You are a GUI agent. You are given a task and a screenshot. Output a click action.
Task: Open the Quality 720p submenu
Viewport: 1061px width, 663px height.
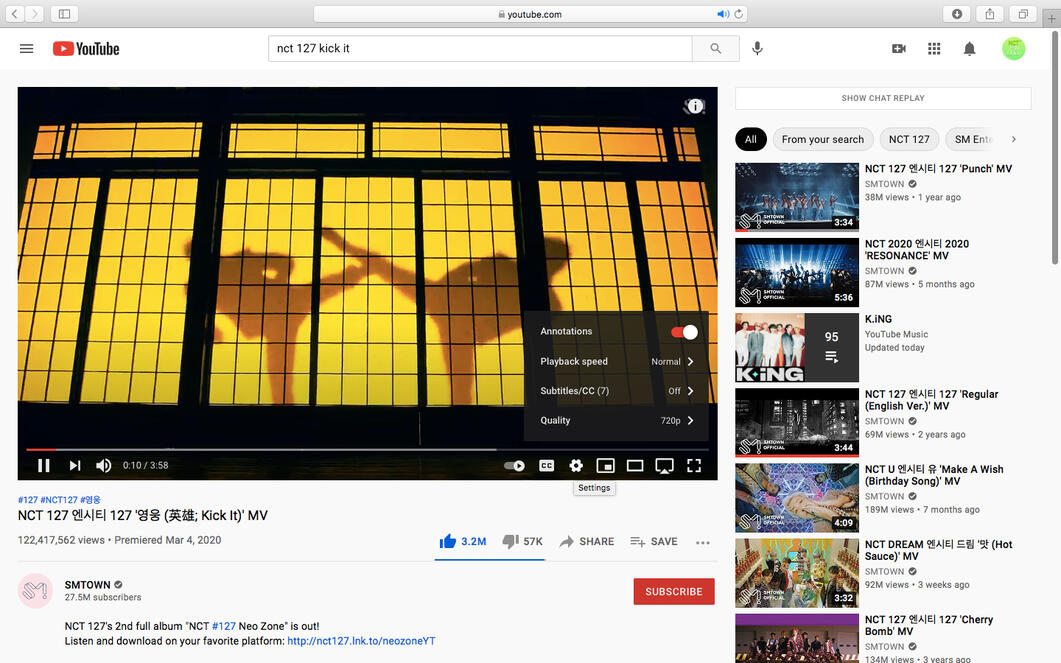(x=616, y=421)
